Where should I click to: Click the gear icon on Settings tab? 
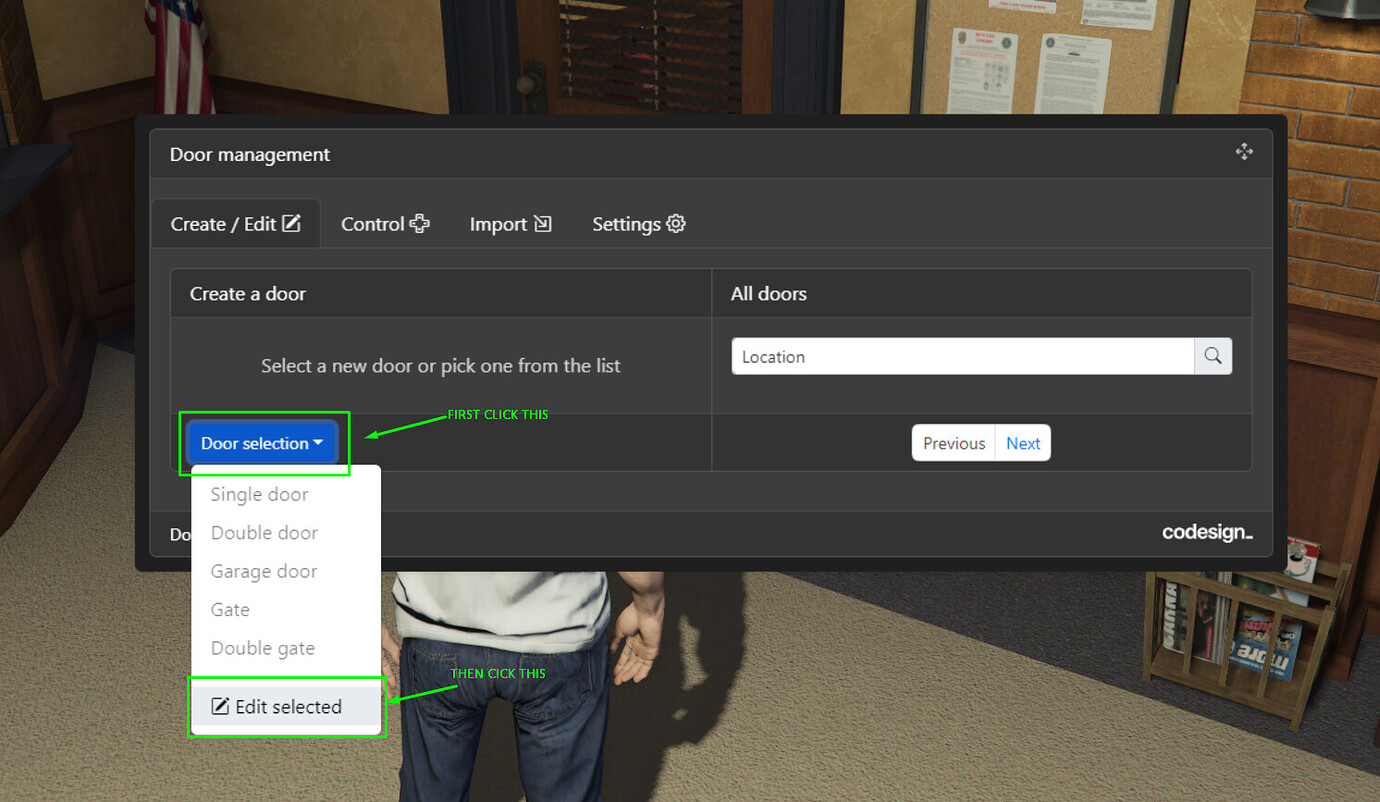[676, 224]
